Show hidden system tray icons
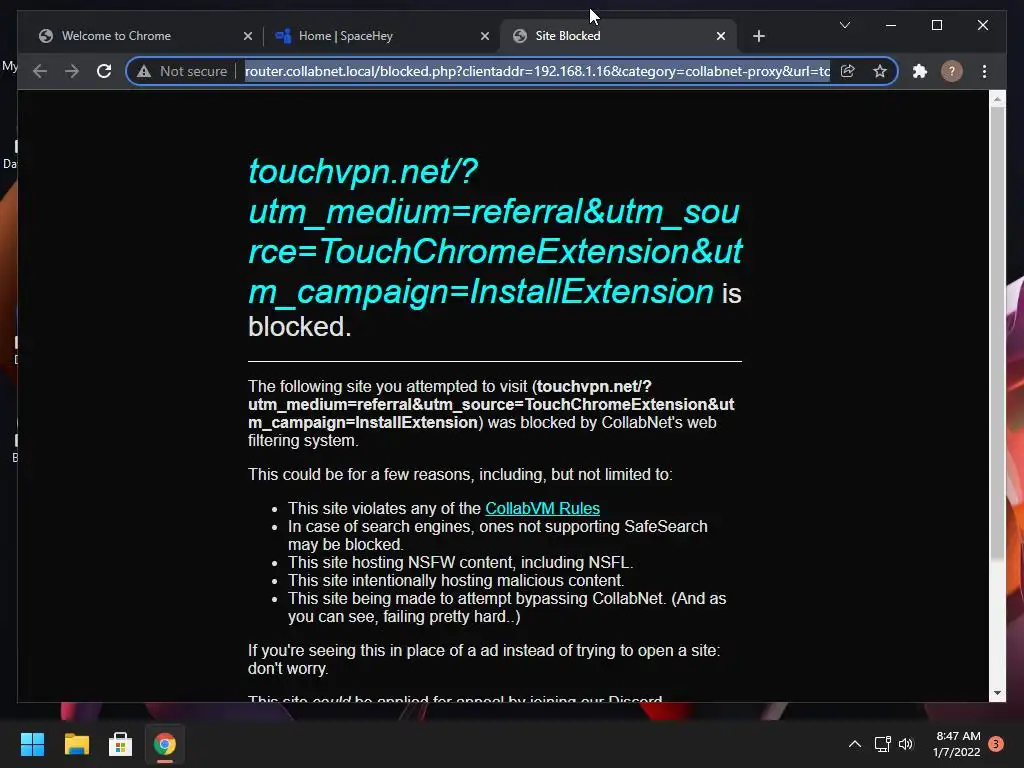This screenshot has width=1024, height=768. [x=854, y=744]
